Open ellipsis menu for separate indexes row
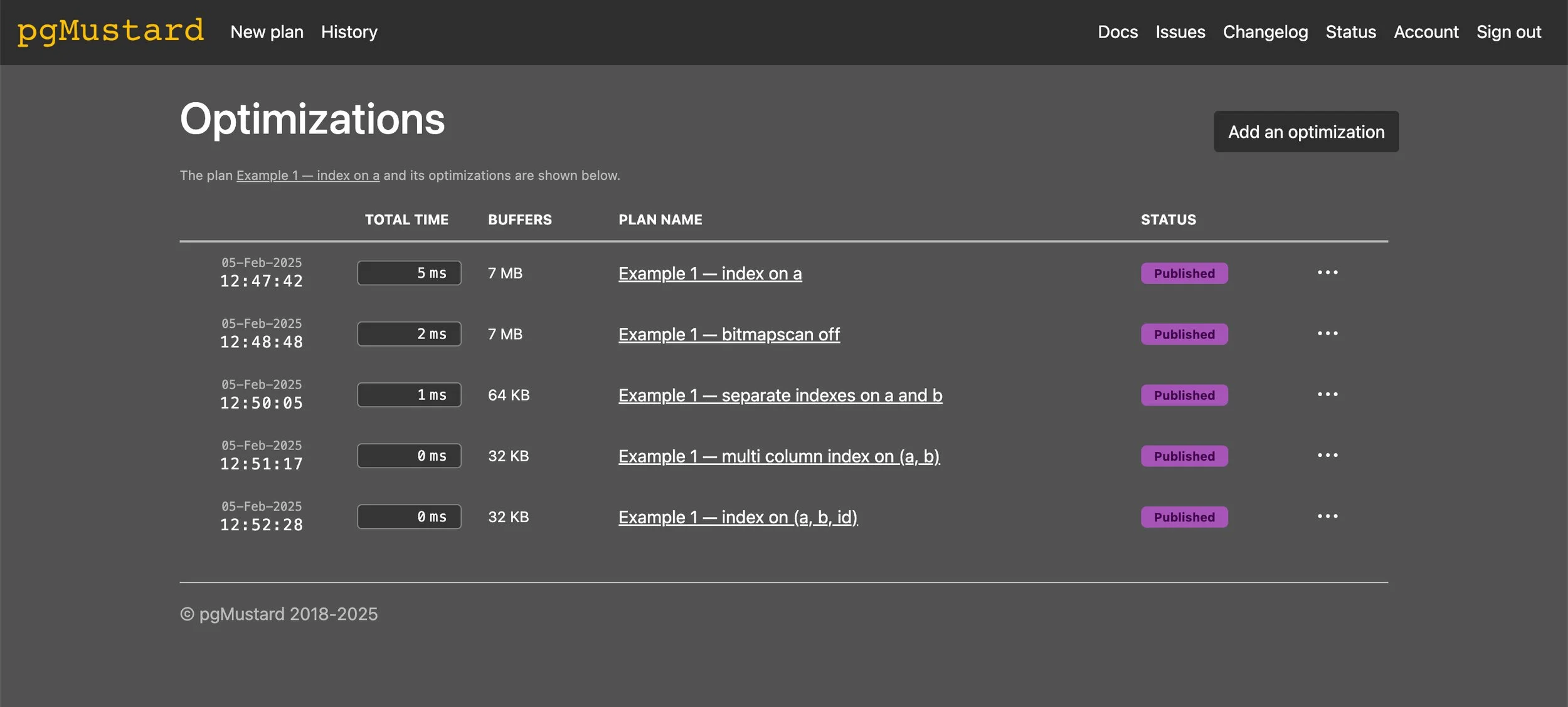 tap(1327, 394)
